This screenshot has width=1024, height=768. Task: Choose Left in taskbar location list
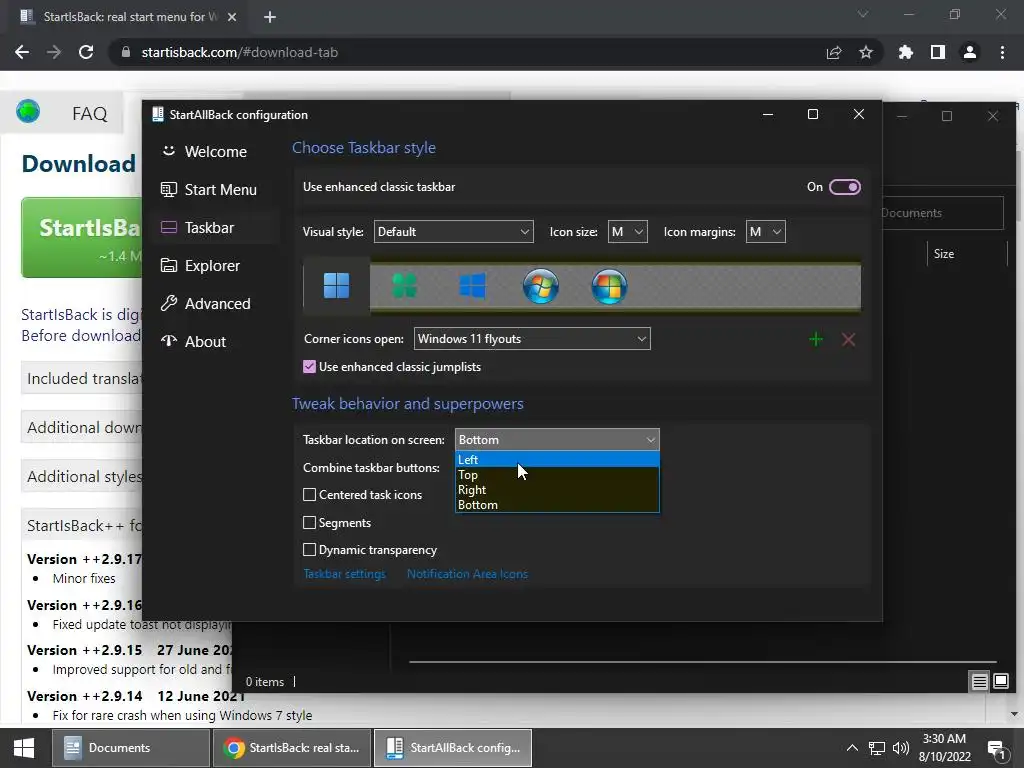tap(557, 460)
